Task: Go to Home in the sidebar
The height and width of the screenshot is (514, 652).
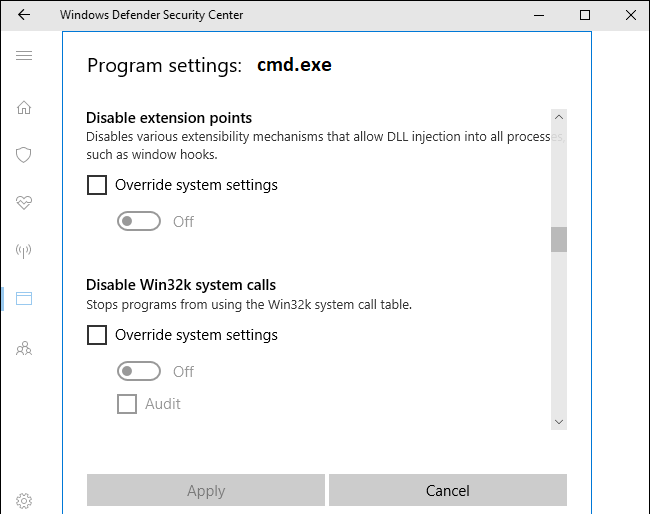Action: tap(24, 108)
